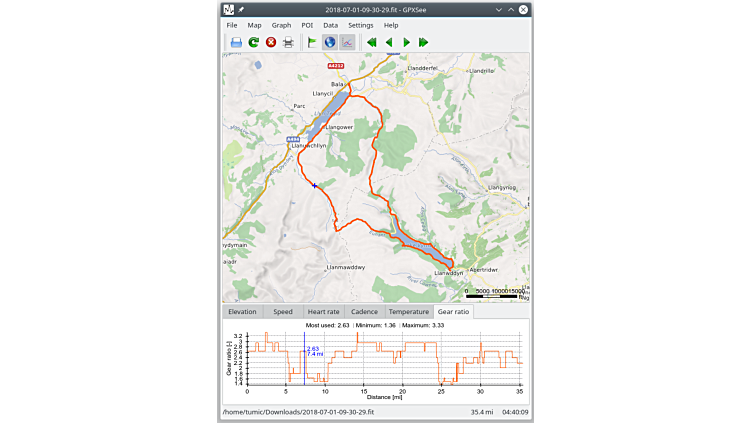
Task: Click the blue position marker line in graph
Action: click(305, 365)
